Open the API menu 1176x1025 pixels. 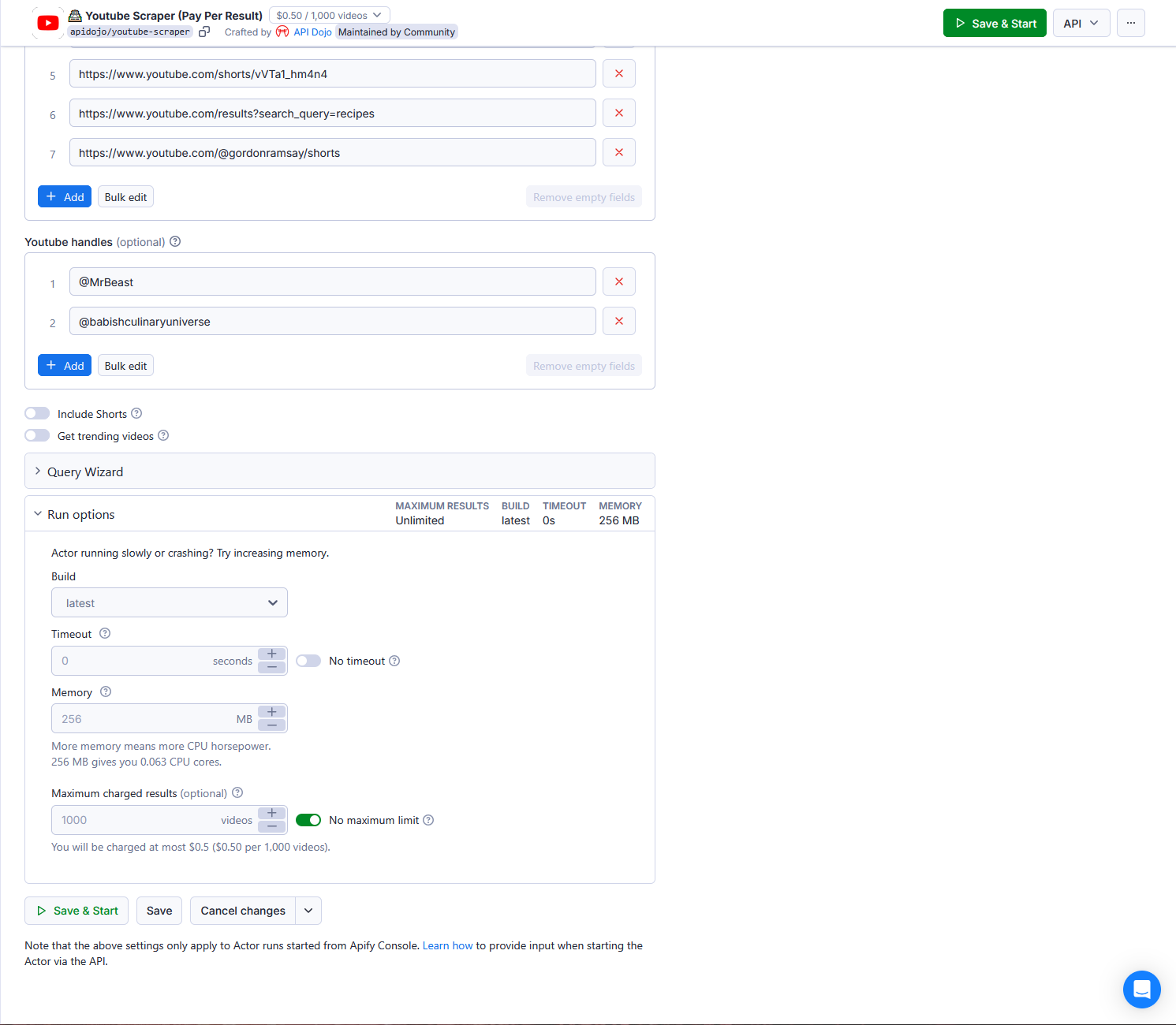pyautogui.click(x=1081, y=23)
